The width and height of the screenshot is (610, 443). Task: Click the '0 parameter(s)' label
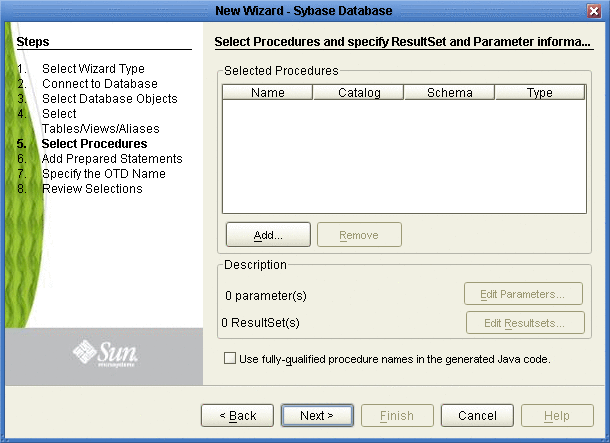click(x=266, y=296)
